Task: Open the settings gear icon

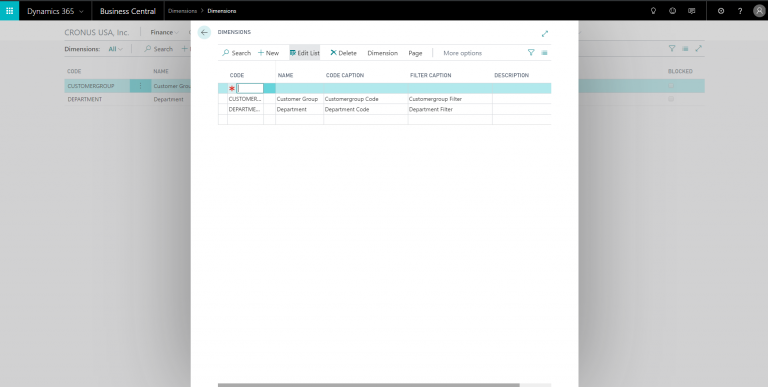Action: [x=721, y=11]
